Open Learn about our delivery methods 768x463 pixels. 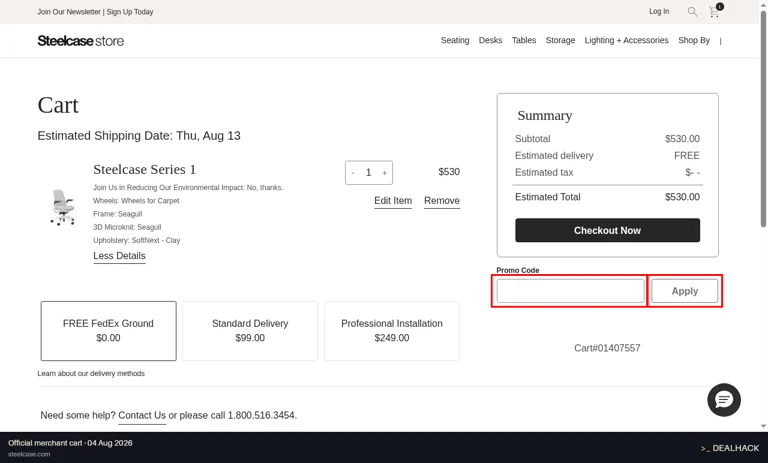tap(91, 373)
